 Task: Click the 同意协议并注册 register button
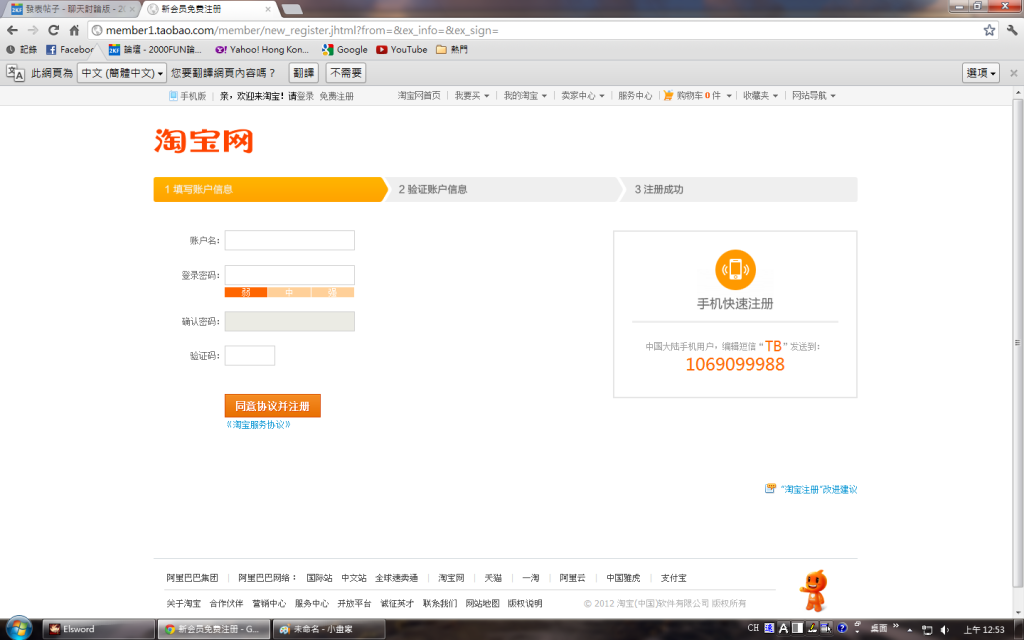[x=272, y=406]
